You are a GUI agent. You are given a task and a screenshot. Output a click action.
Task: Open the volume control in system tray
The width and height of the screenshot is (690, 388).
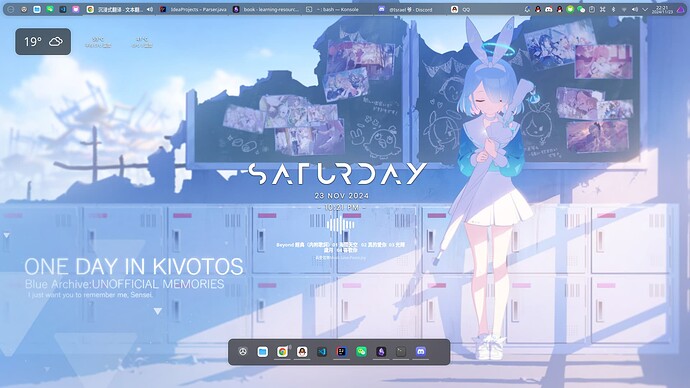coord(635,9)
